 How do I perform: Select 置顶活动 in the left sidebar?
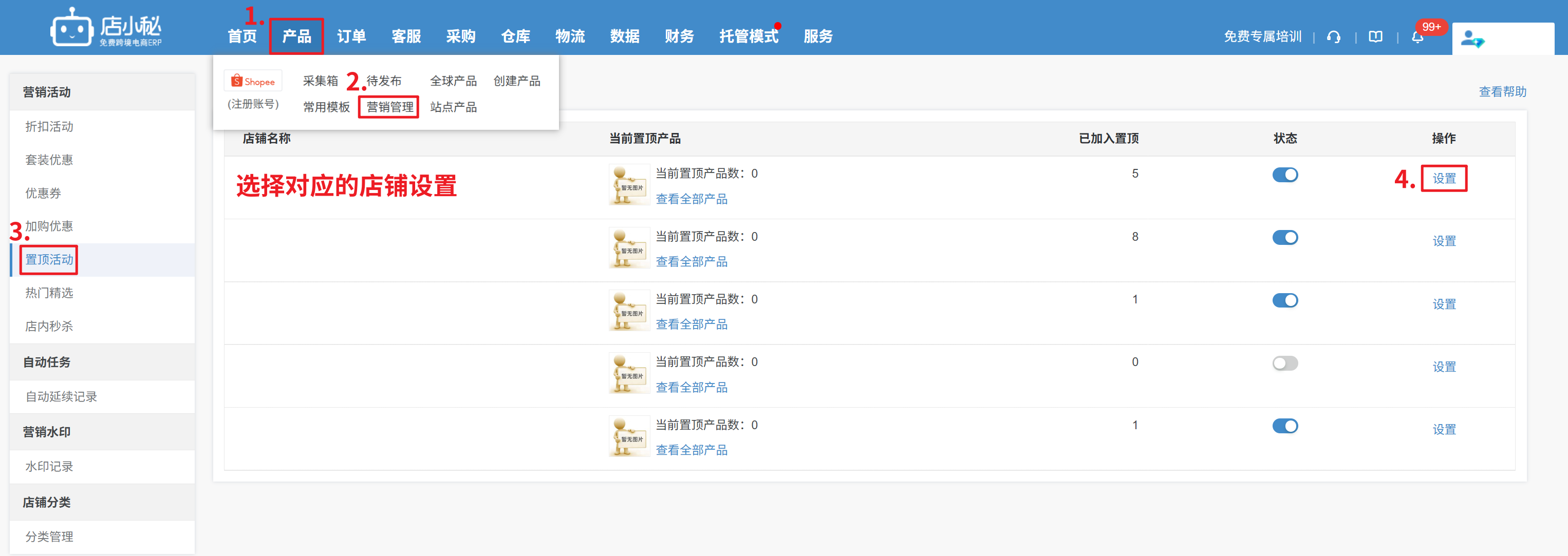point(49,260)
